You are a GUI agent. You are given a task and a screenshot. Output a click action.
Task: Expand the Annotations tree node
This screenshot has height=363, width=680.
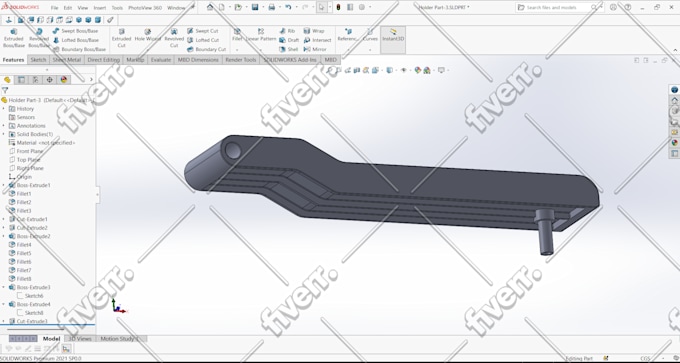pos(3,126)
